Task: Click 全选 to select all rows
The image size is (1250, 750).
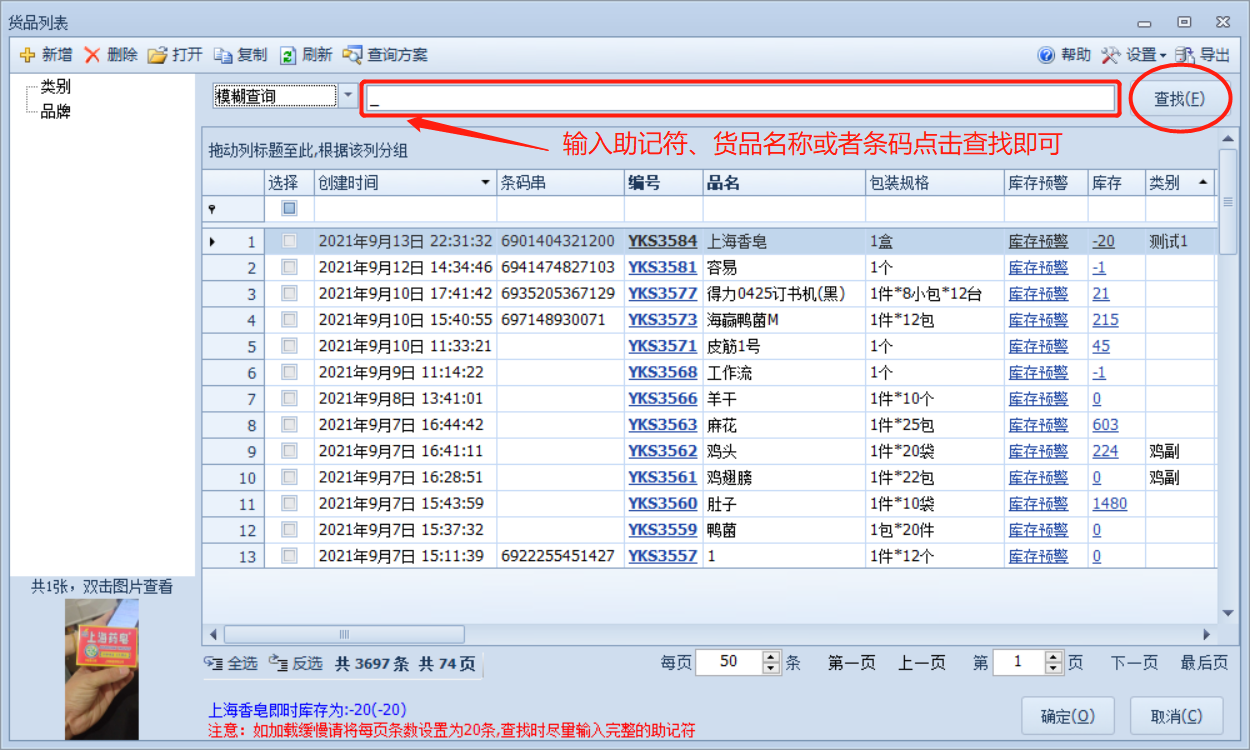Action: 231,663
